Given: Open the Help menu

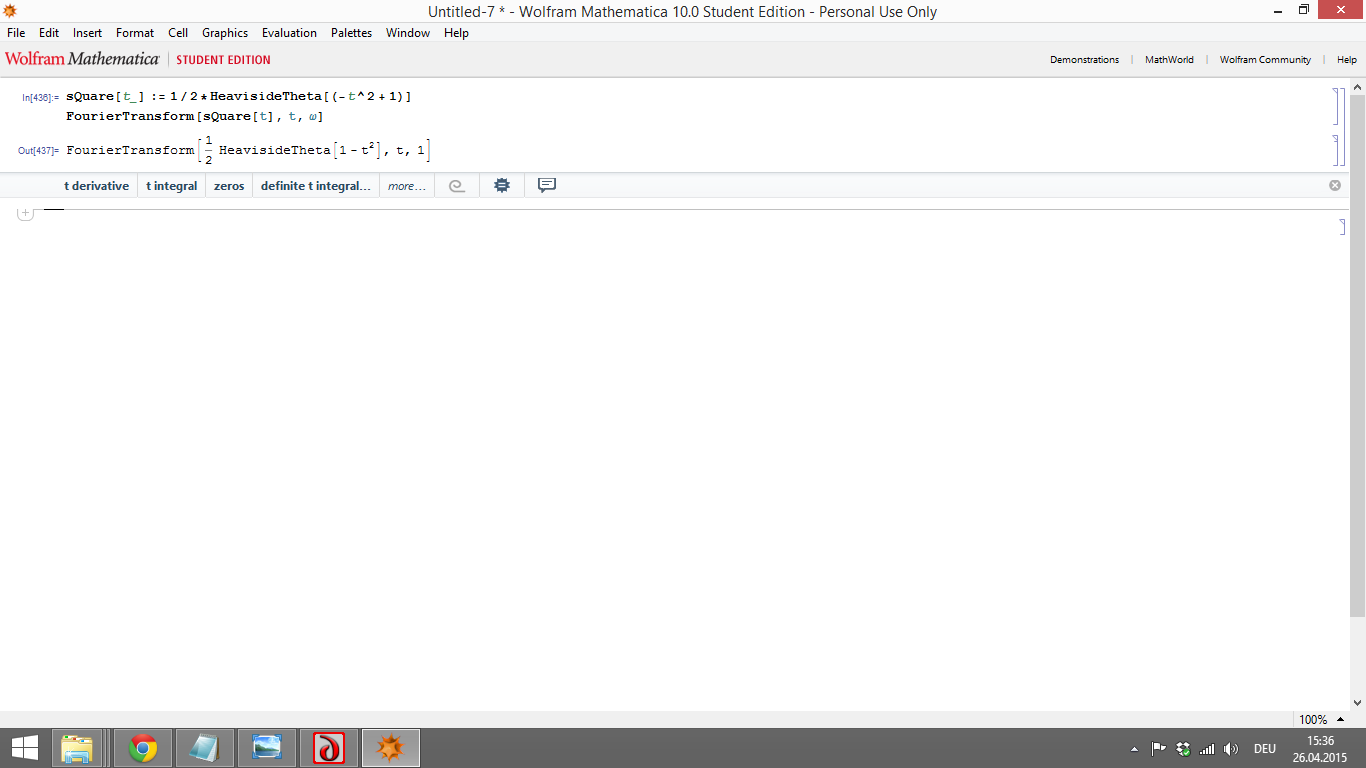Looking at the screenshot, I should [x=456, y=33].
